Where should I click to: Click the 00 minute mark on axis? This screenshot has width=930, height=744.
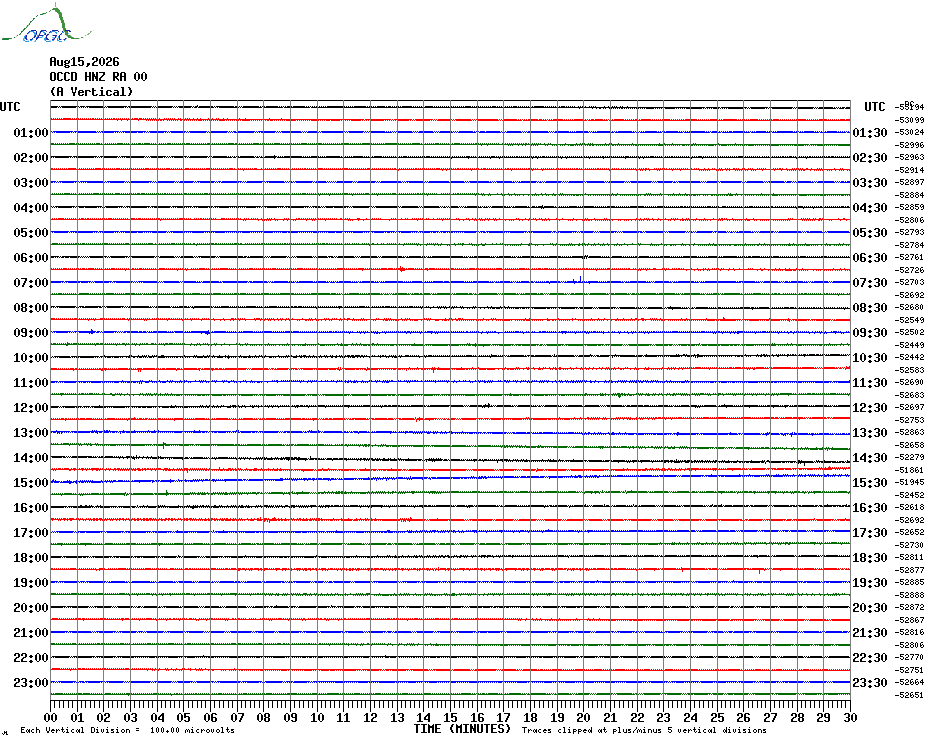click(x=50, y=717)
